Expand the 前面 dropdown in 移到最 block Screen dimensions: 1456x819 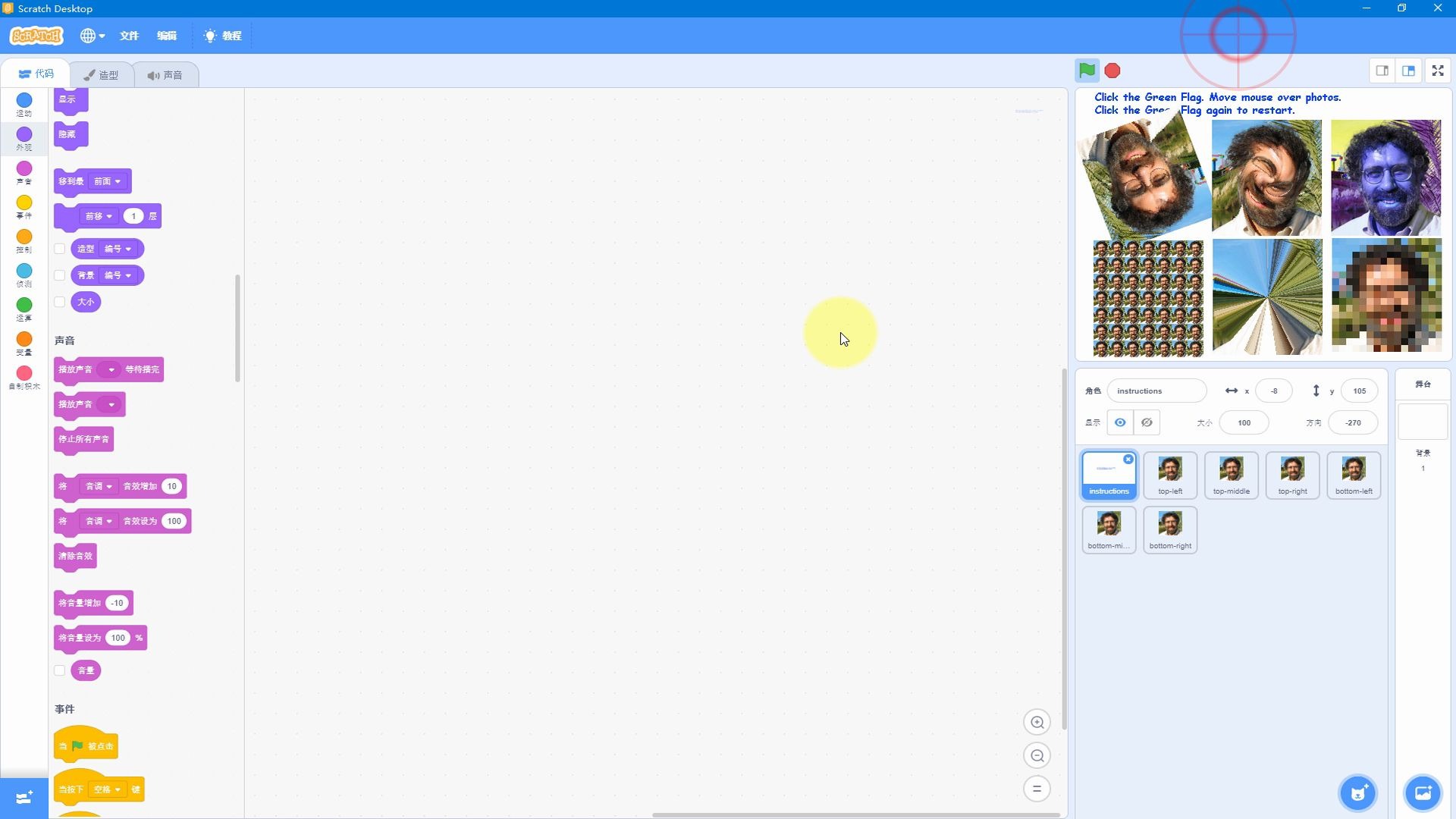coord(108,181)
